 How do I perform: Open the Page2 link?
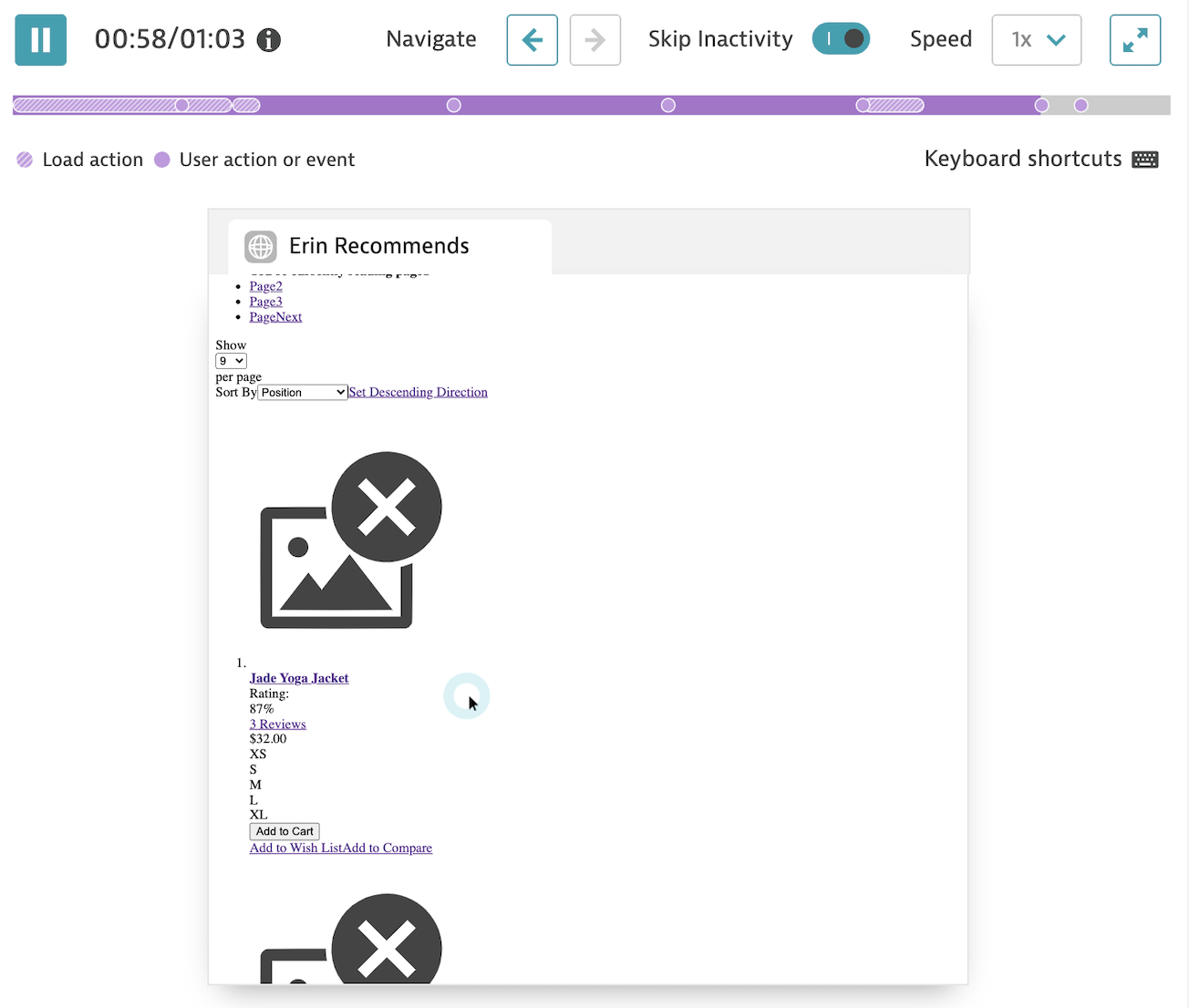(x=266, y=286)
